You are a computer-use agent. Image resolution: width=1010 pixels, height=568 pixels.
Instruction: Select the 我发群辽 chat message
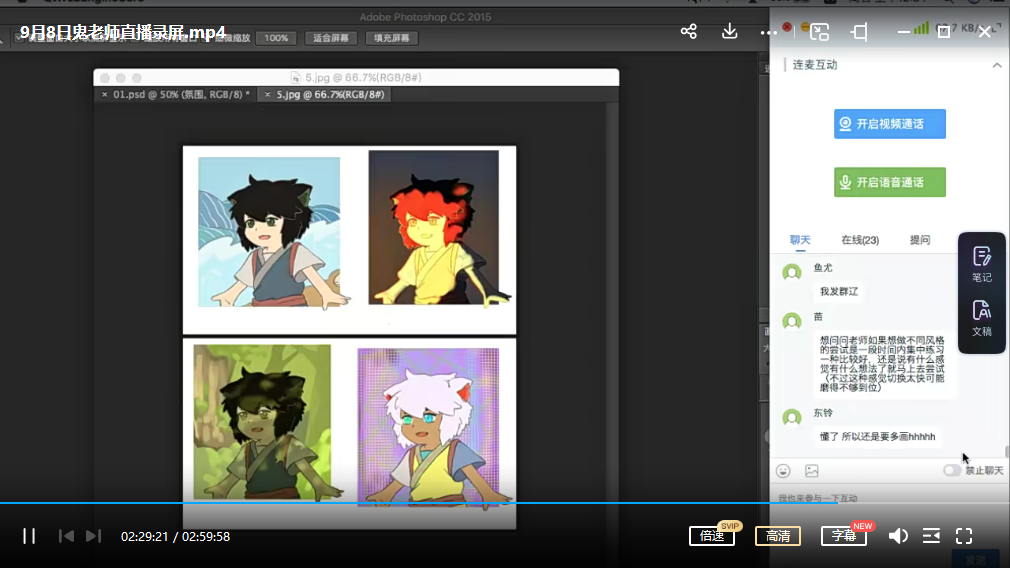click(839, 291)
